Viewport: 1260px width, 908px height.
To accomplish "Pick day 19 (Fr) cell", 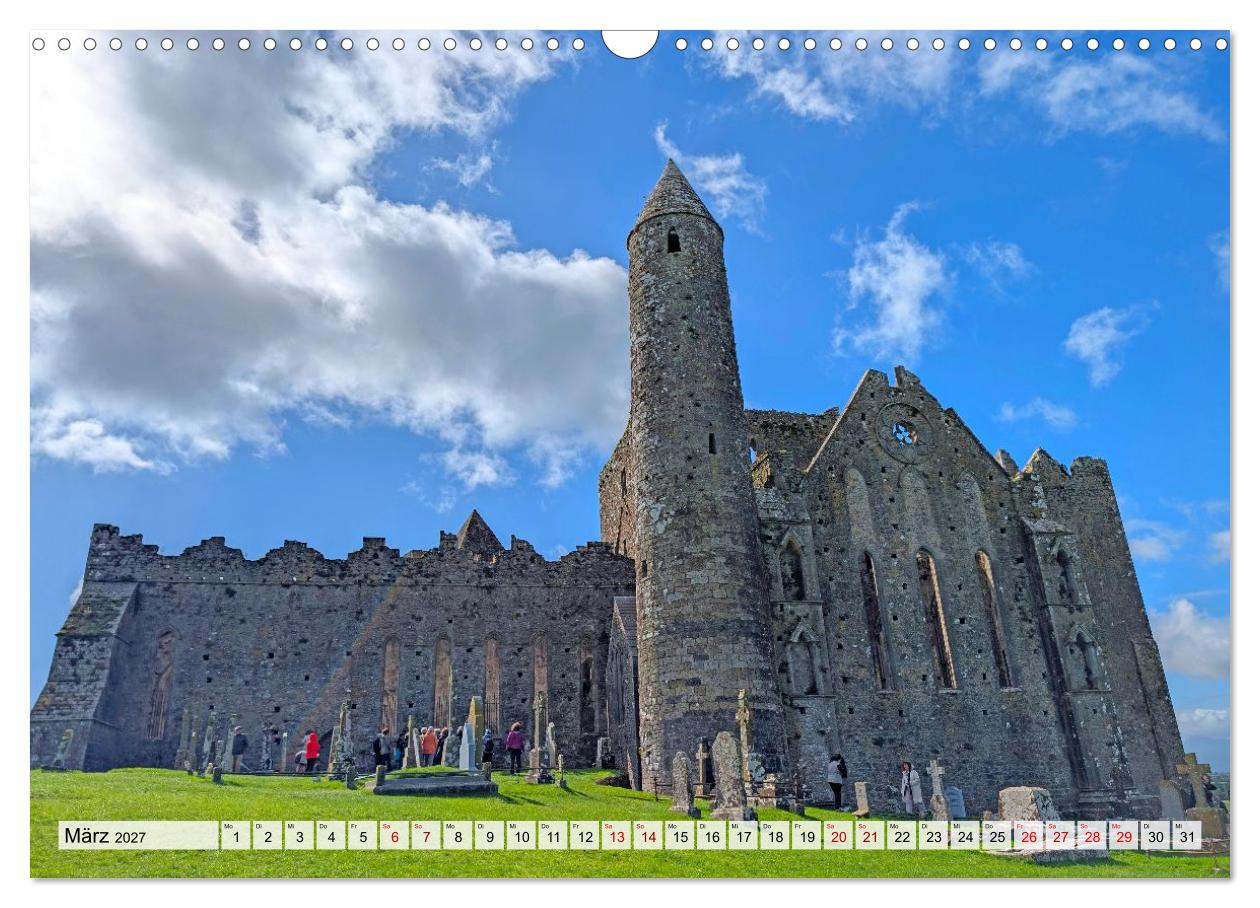I will click(806, 836).
